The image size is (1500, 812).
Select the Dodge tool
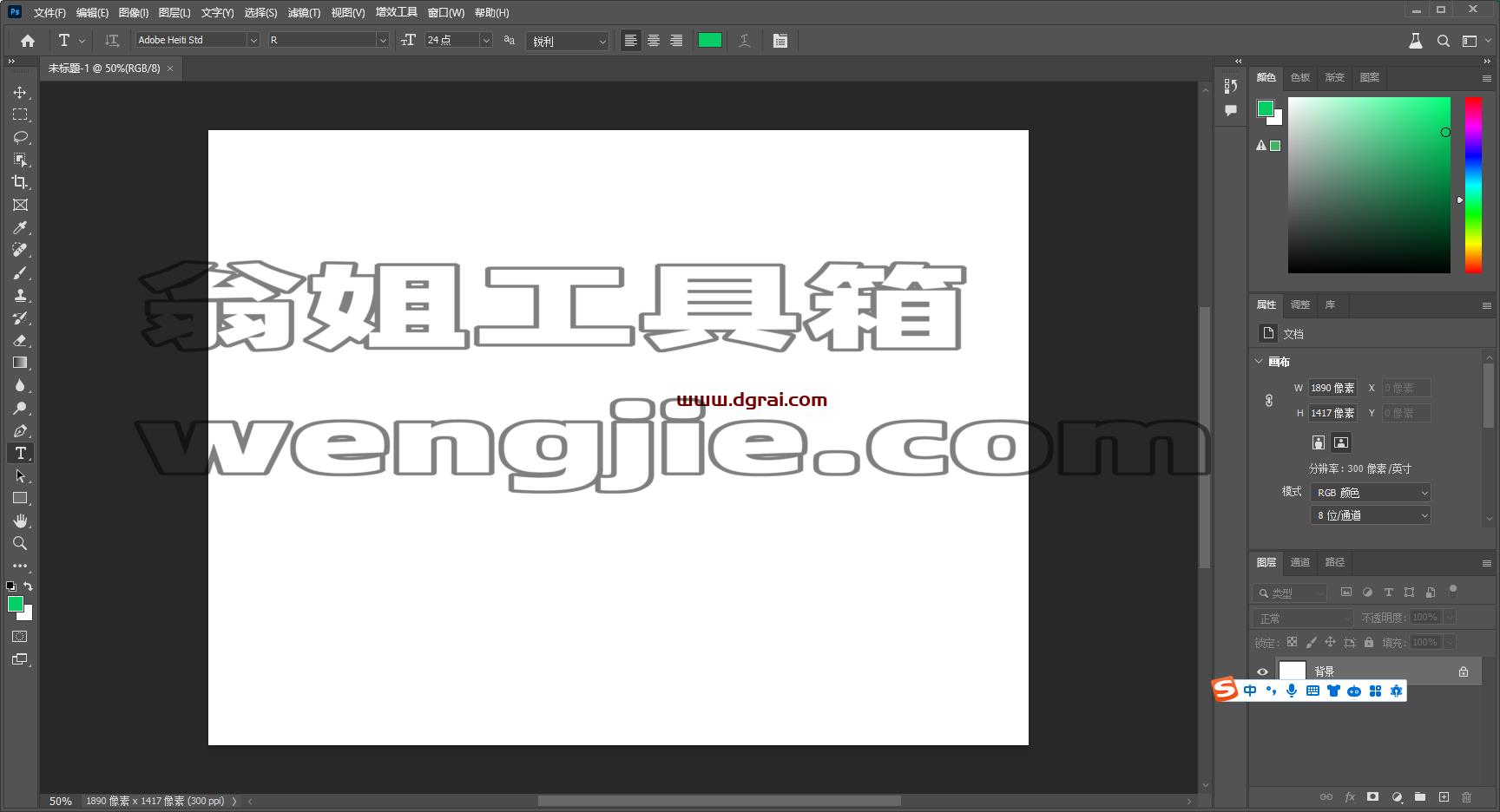pyautogui.click(x=20, y=408)
